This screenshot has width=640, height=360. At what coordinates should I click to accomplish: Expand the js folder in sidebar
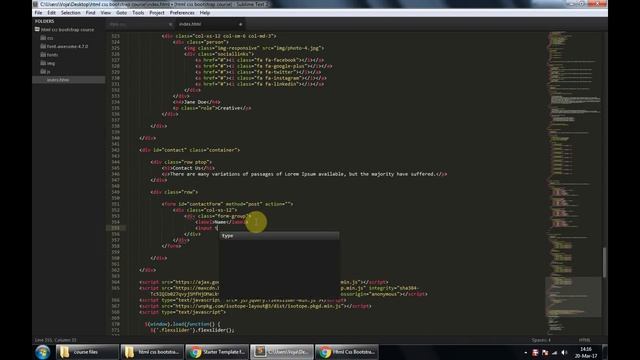(43, 71)
